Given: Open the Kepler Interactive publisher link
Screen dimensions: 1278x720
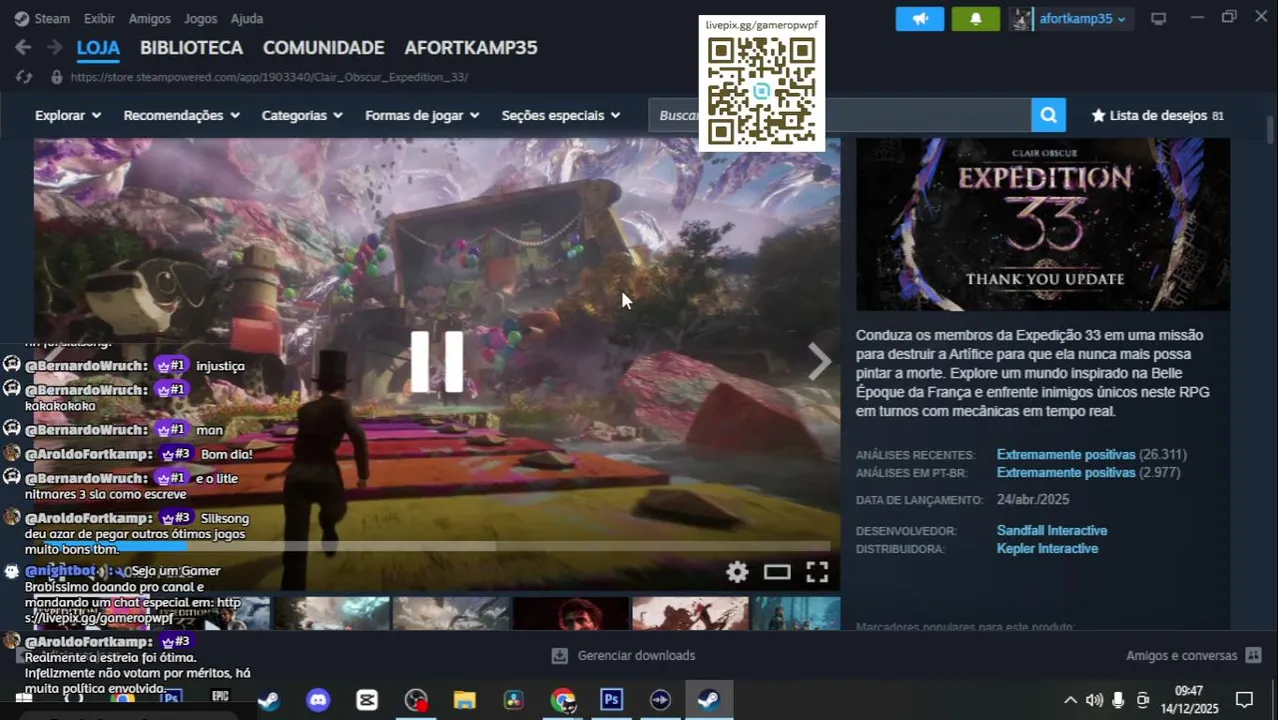Looking at the screenshot, I should tap(1047, 549).
